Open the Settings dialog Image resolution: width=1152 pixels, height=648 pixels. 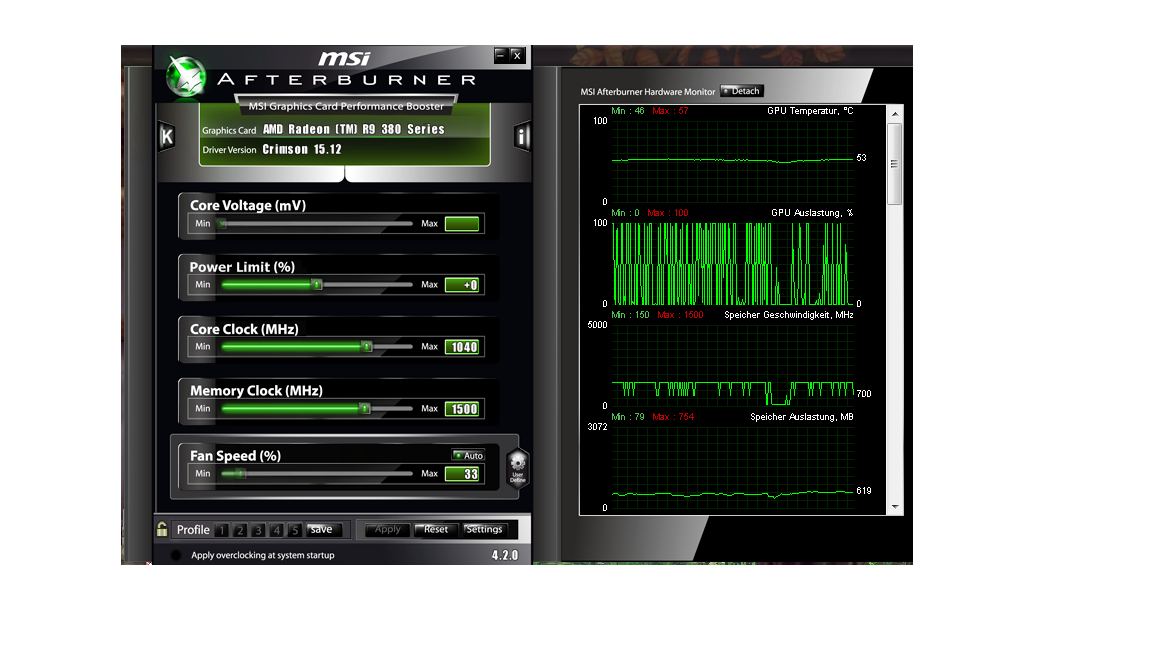pyautogui.click(x=485, y=529)
